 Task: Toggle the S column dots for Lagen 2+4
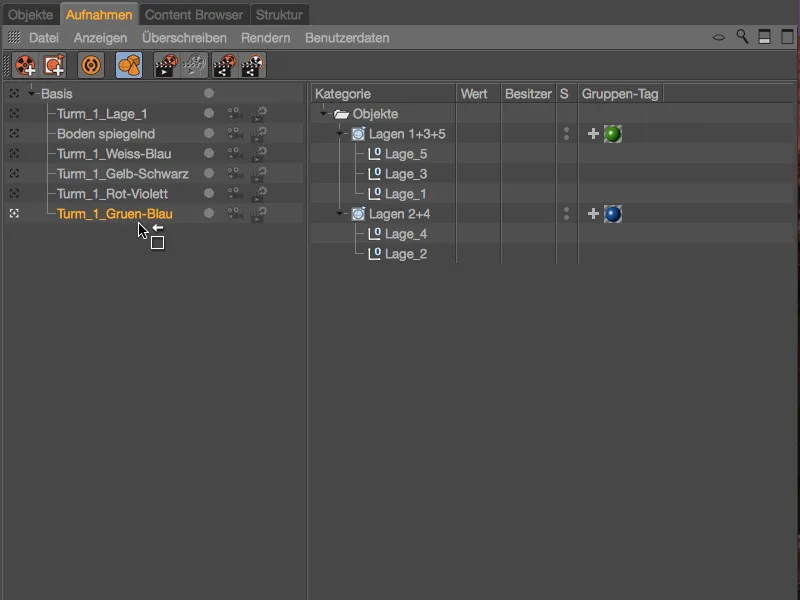[566, 214]
